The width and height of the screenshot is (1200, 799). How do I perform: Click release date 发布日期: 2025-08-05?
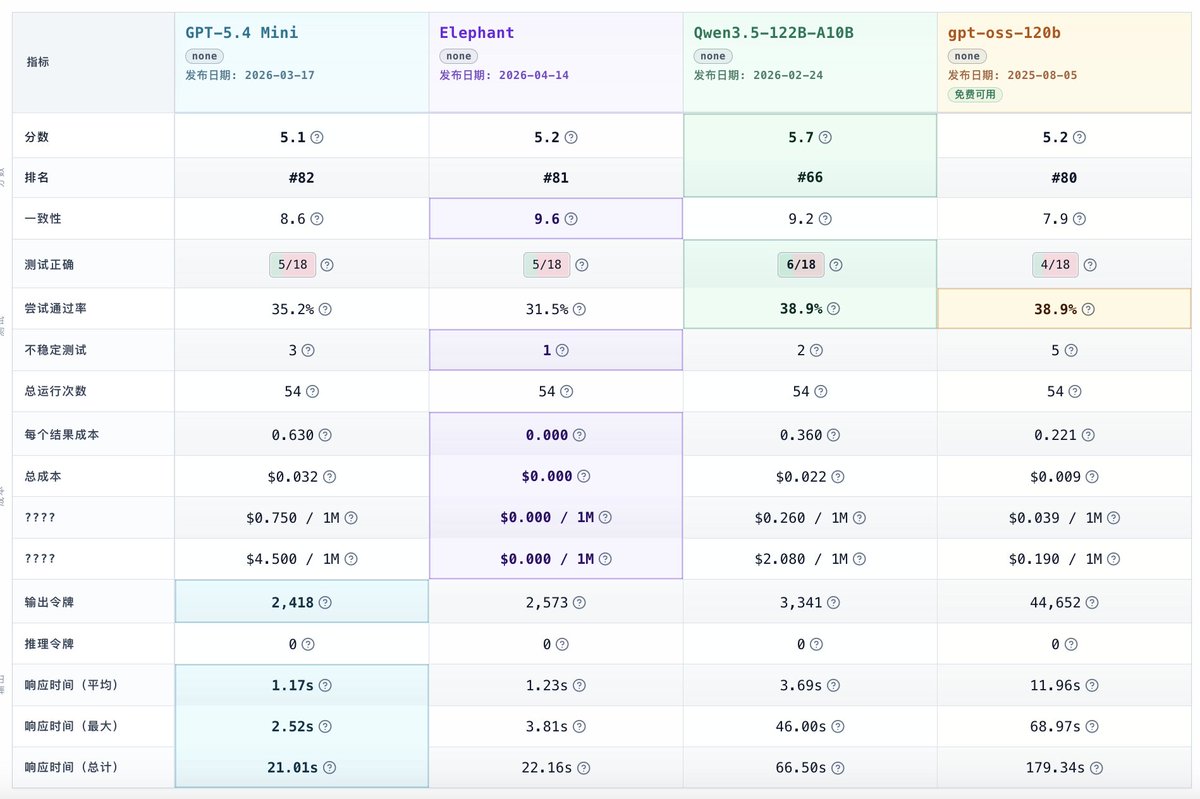coord(1013,75)
